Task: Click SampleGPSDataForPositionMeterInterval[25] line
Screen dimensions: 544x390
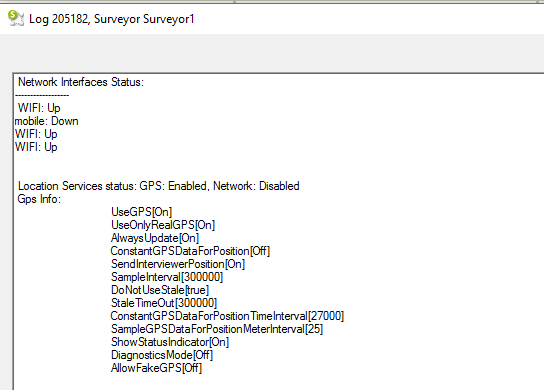Action: [x=217, y=329]
